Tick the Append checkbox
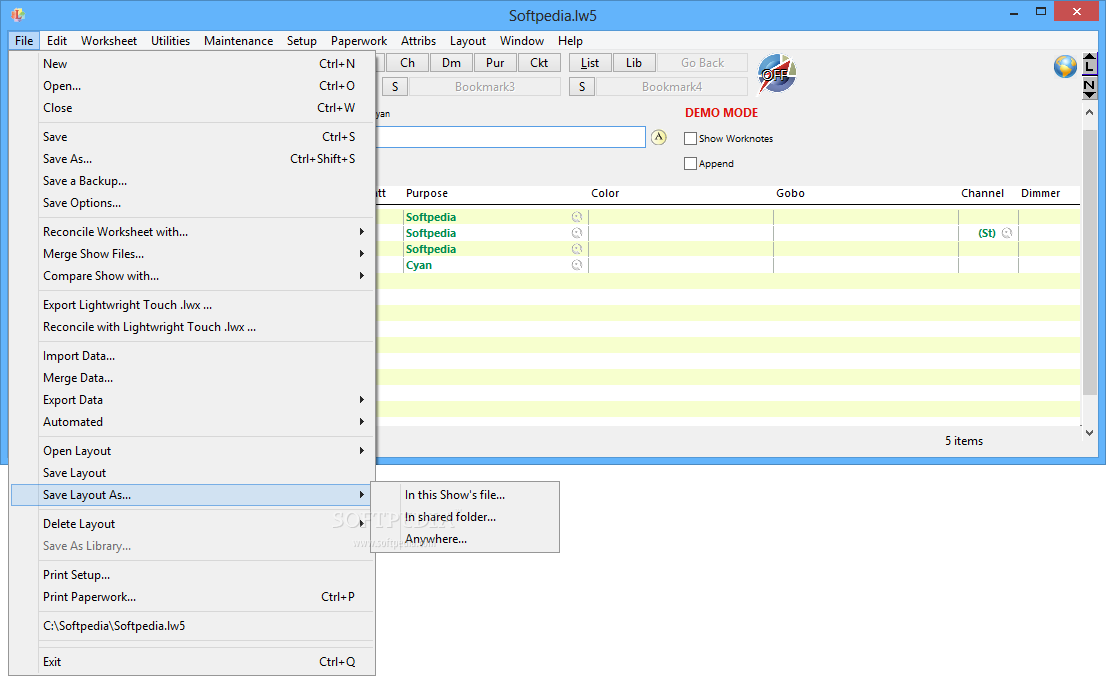The height and width of the screenshot is (676, 1106). tap(691, 163)
